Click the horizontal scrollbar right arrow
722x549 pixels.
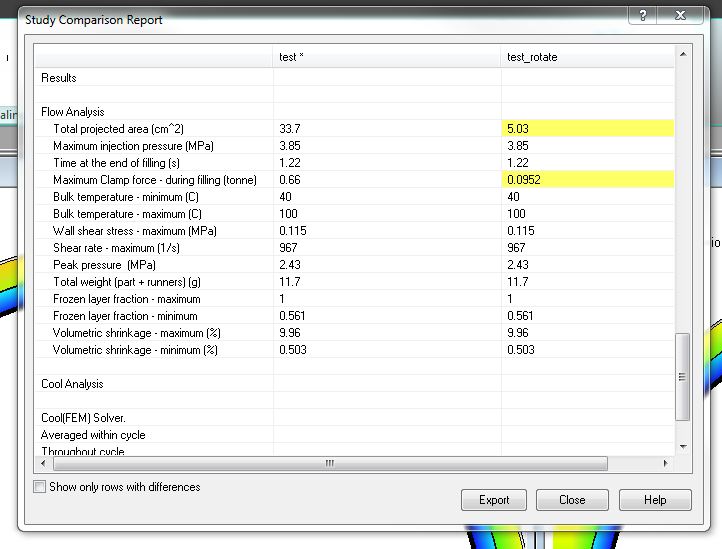pos(665,463)
